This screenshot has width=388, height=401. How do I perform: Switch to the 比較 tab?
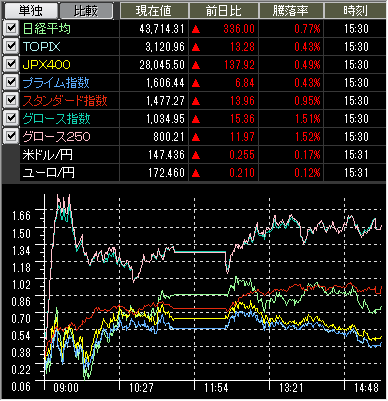click(86, 11)
